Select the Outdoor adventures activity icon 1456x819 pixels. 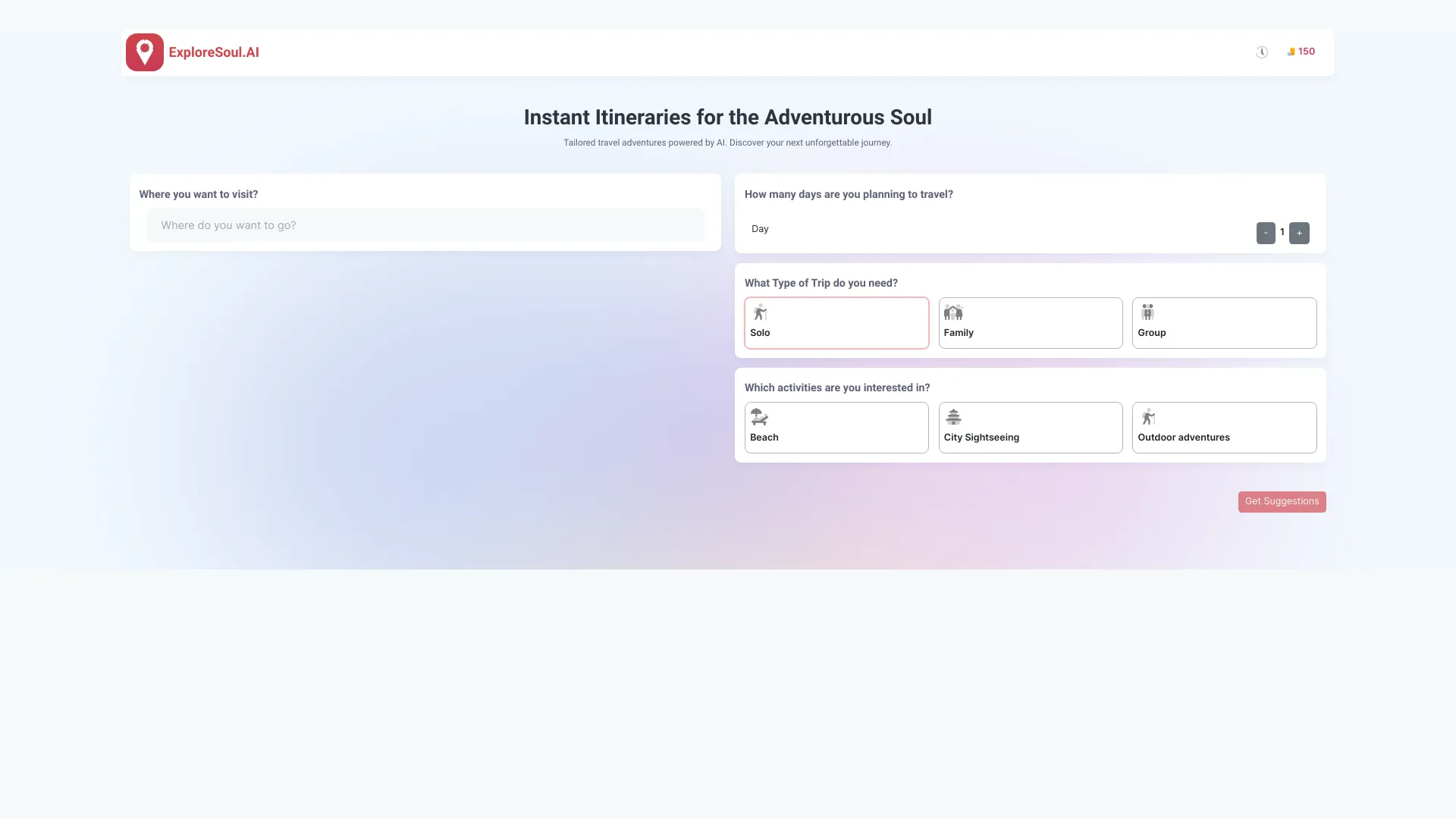[1147, 418]
